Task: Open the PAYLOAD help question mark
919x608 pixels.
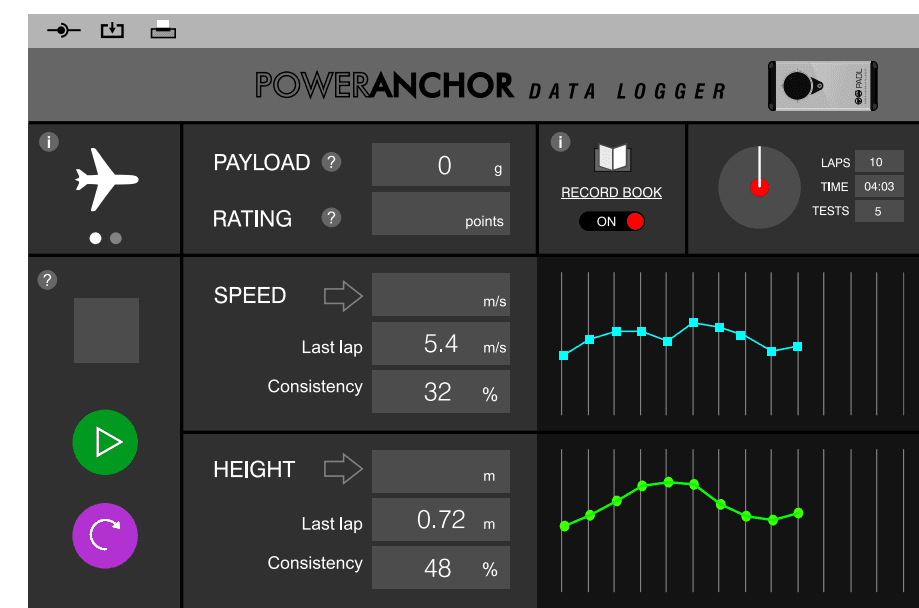Action: [331, 162]
